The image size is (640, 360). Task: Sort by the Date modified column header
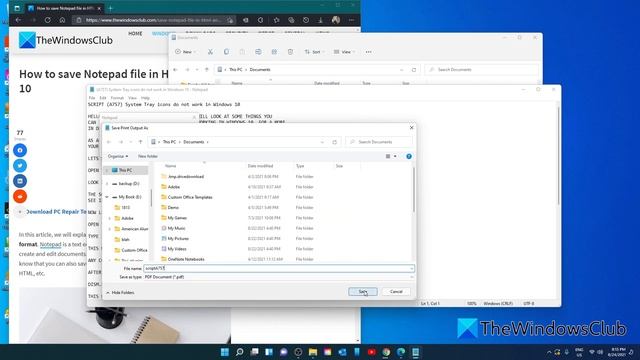pos(260,166)
